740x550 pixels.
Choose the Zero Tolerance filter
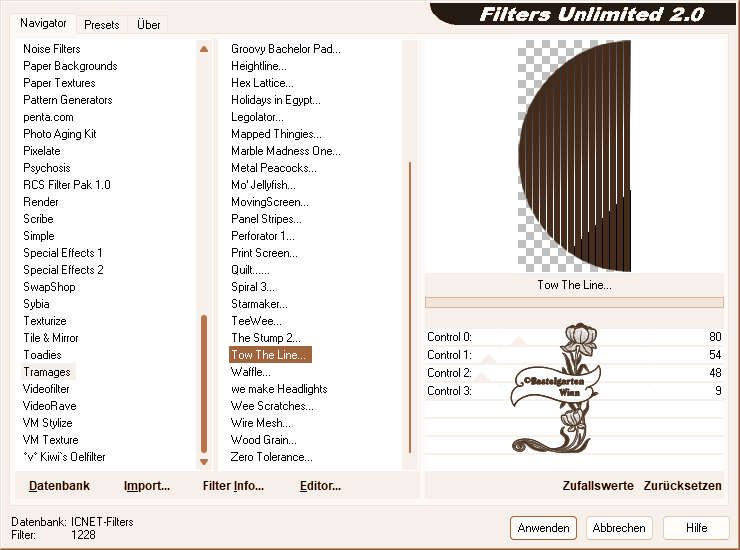[272, 457]
